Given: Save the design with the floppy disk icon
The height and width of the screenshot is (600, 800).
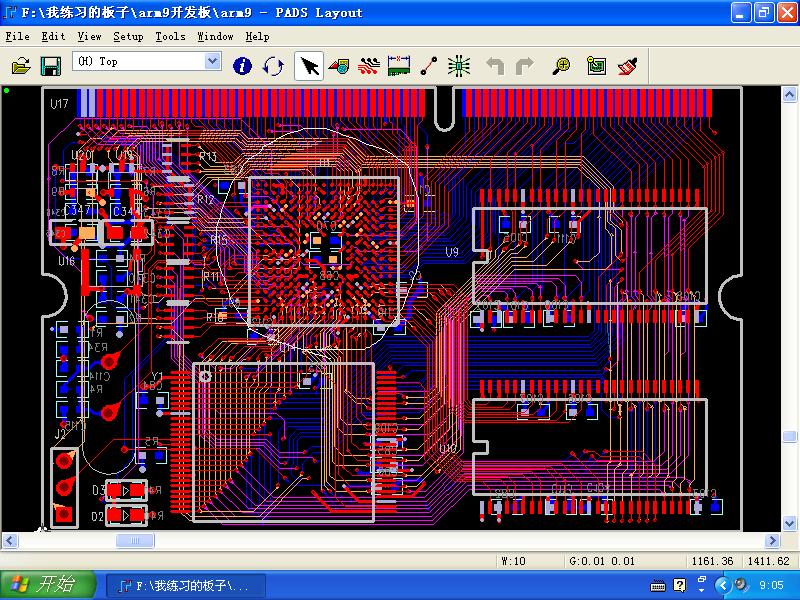Looking at the screenshot, I should [50, 66].
